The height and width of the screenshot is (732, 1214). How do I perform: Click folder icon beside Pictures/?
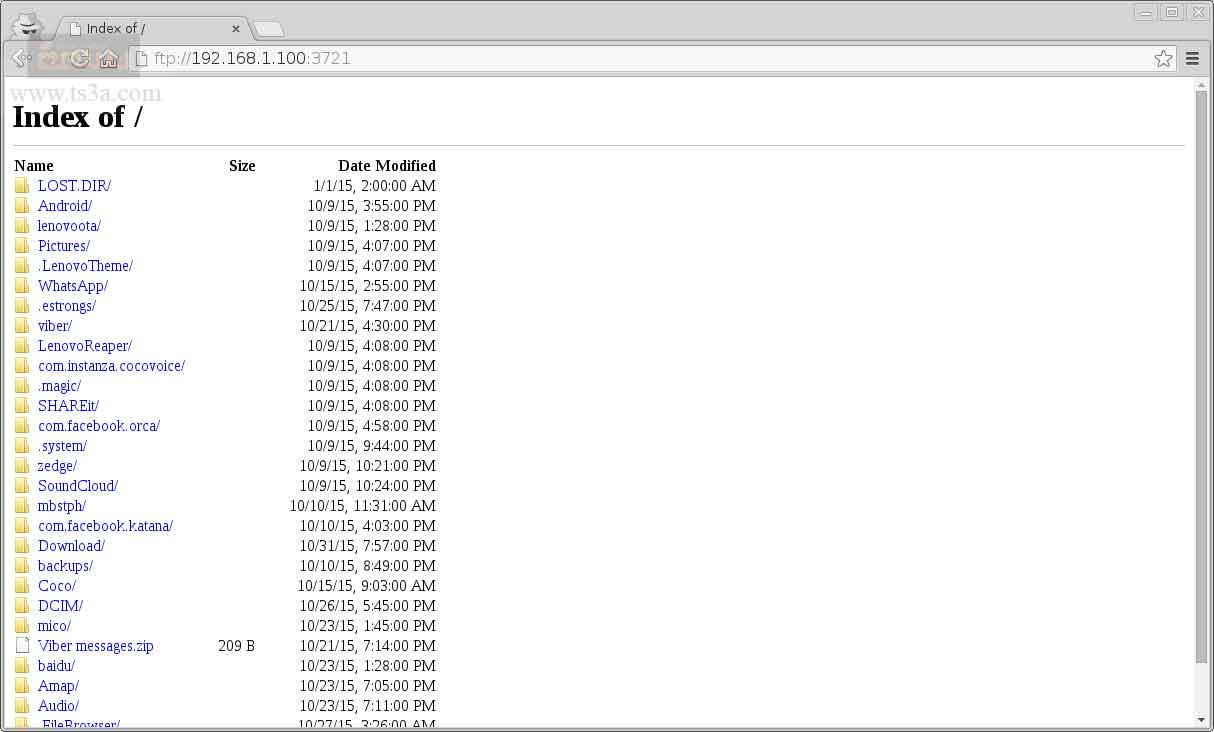(x=22, y=246)
